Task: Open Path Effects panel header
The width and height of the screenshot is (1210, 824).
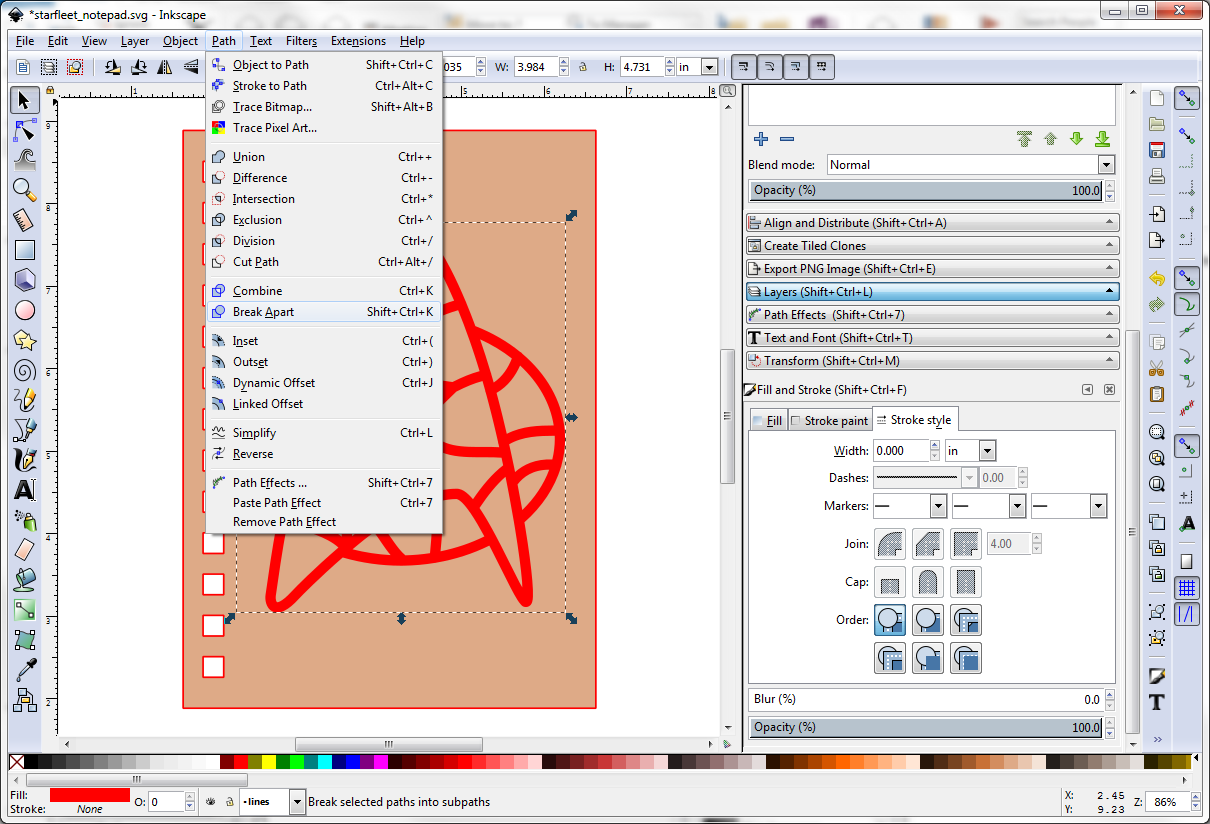Action: coord(932,315)
